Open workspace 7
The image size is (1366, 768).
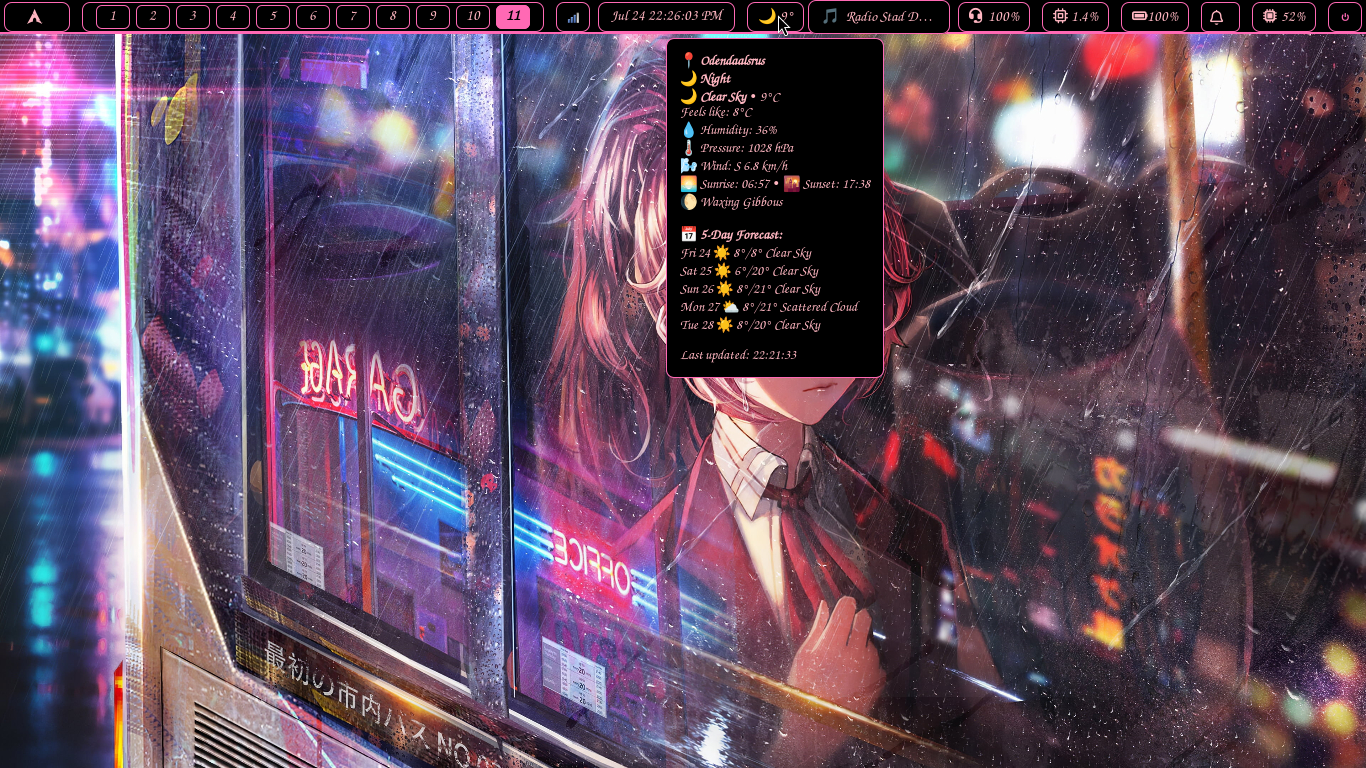(353, 16)
